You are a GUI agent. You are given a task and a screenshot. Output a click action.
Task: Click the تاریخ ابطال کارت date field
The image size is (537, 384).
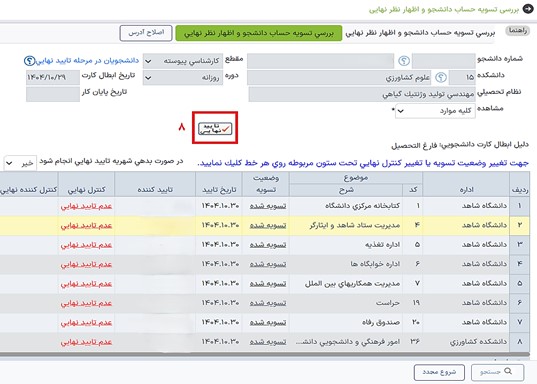[x=53, y=77]
